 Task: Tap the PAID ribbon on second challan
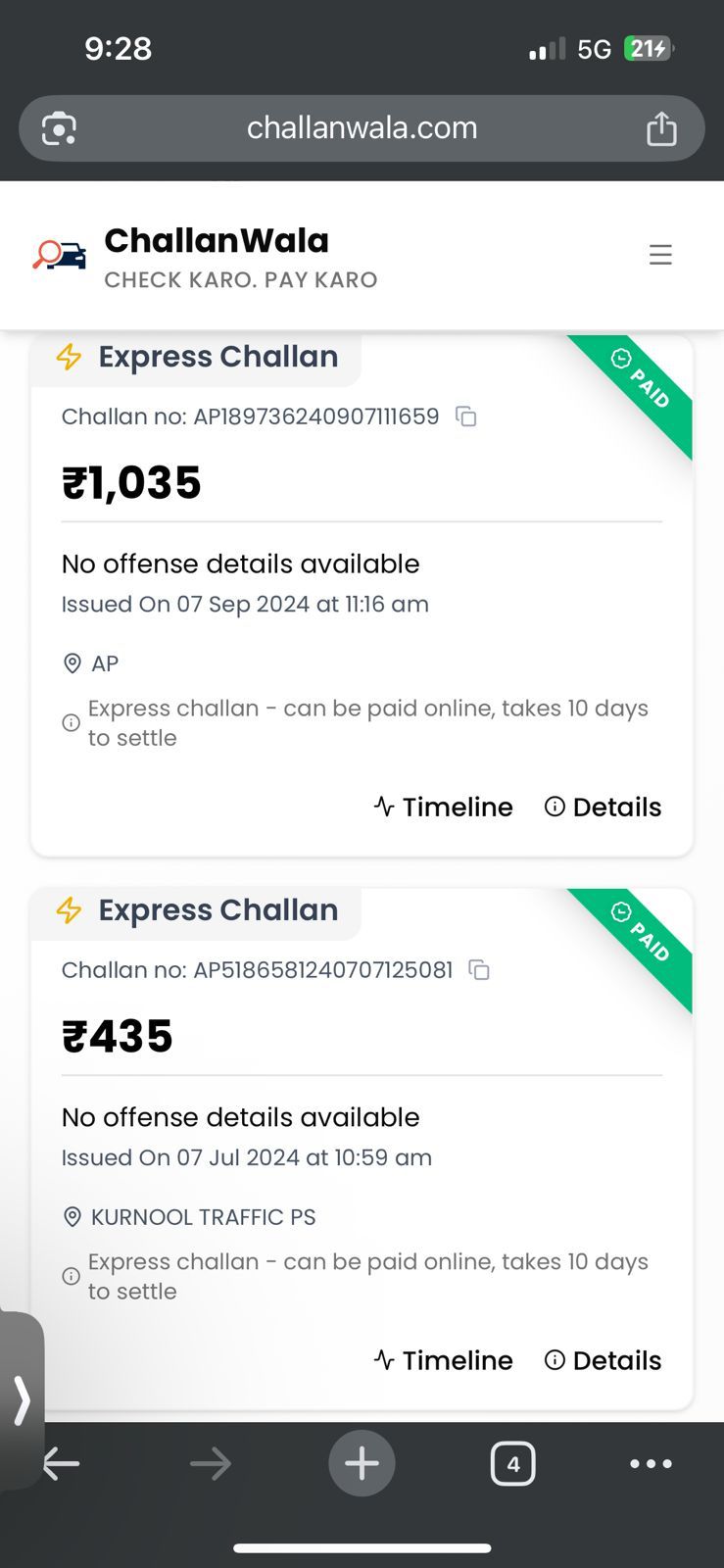click(644, 937)
